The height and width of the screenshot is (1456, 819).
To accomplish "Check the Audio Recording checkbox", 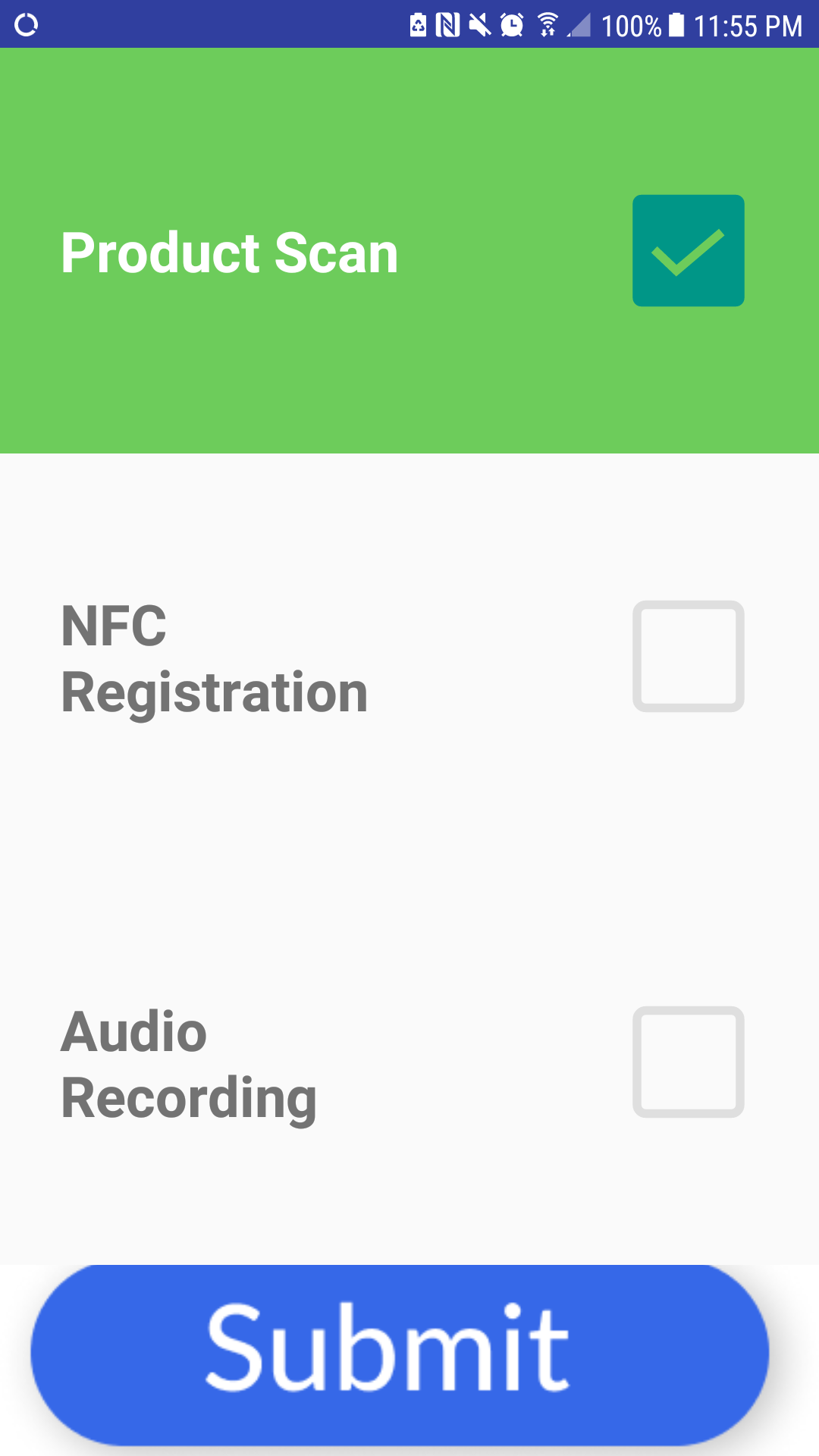I will pos(688,1062).
